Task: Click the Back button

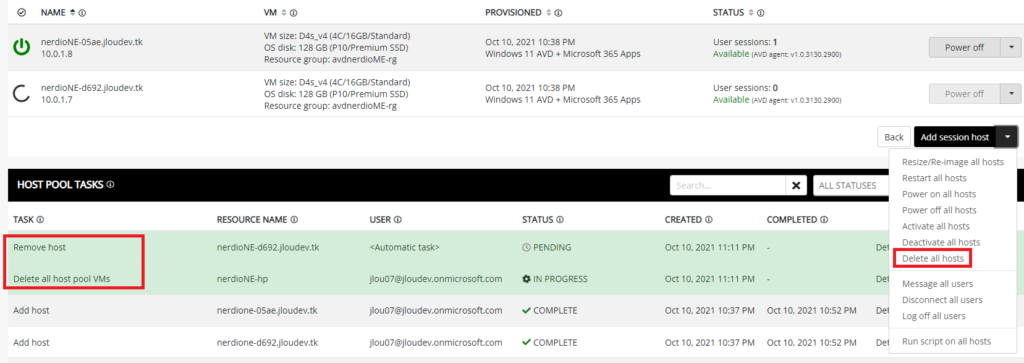Action: [894, 137]
